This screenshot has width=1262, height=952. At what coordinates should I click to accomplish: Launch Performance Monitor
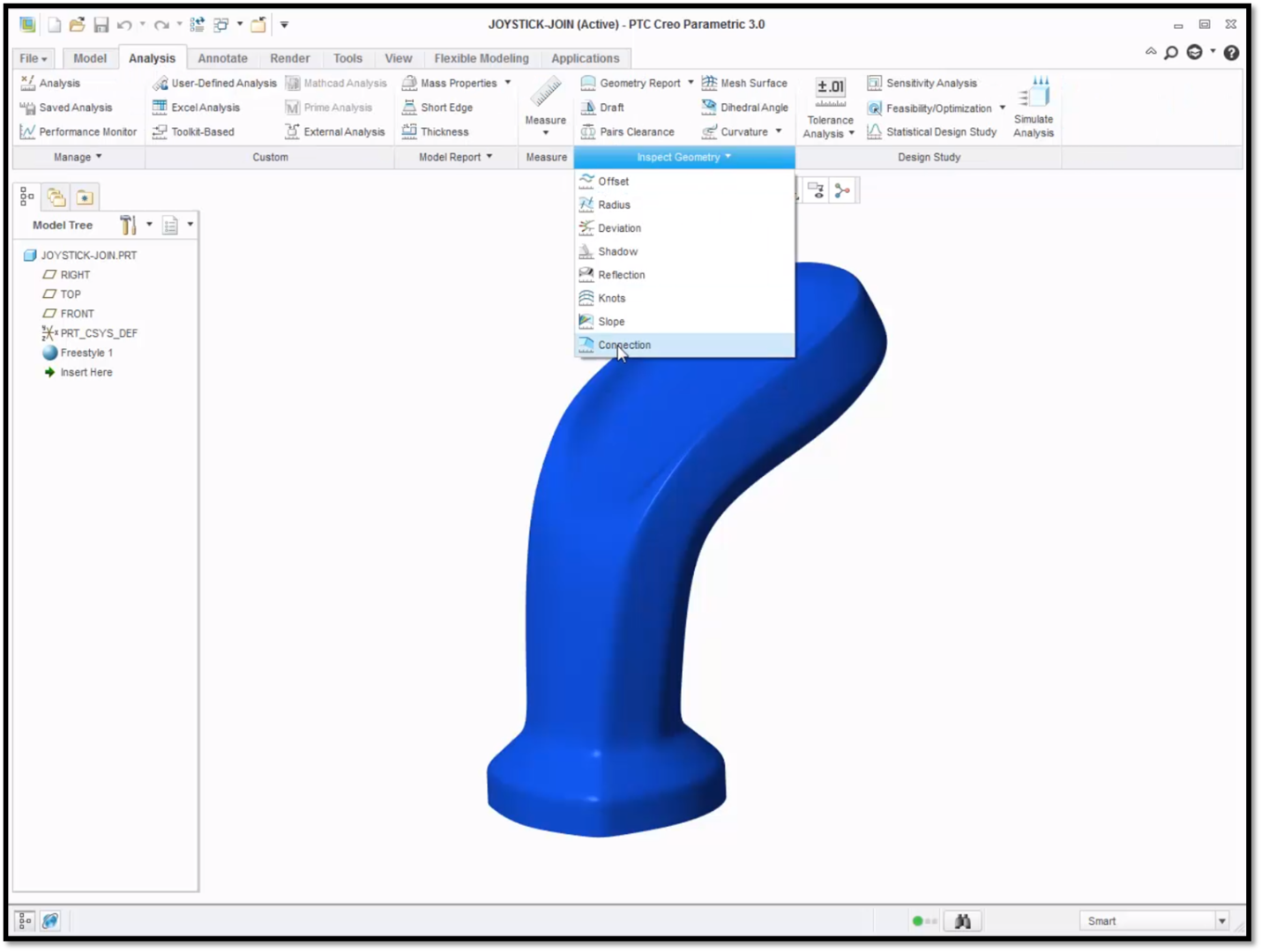point(78,132)
